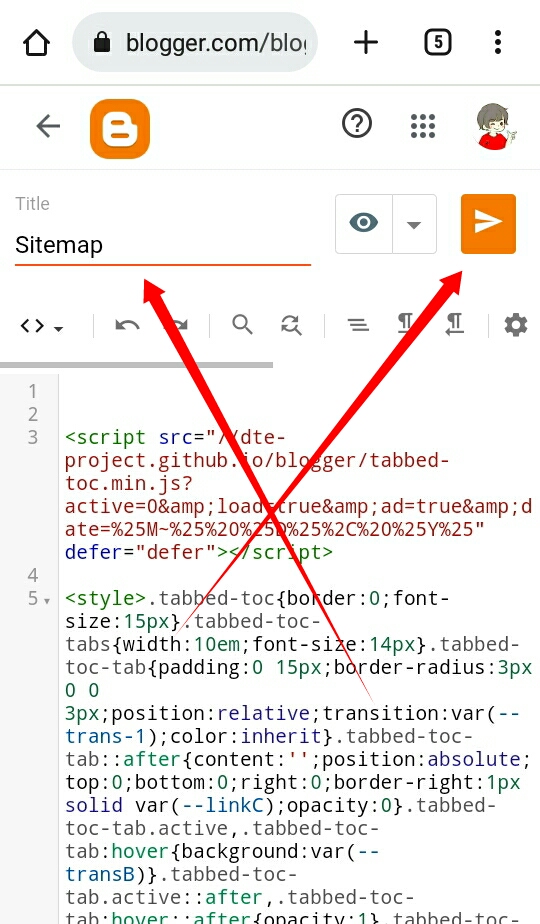Open the Blogger help icon
Screen dimensions: 540x924
pyautogui.click(x=357, y=124)
